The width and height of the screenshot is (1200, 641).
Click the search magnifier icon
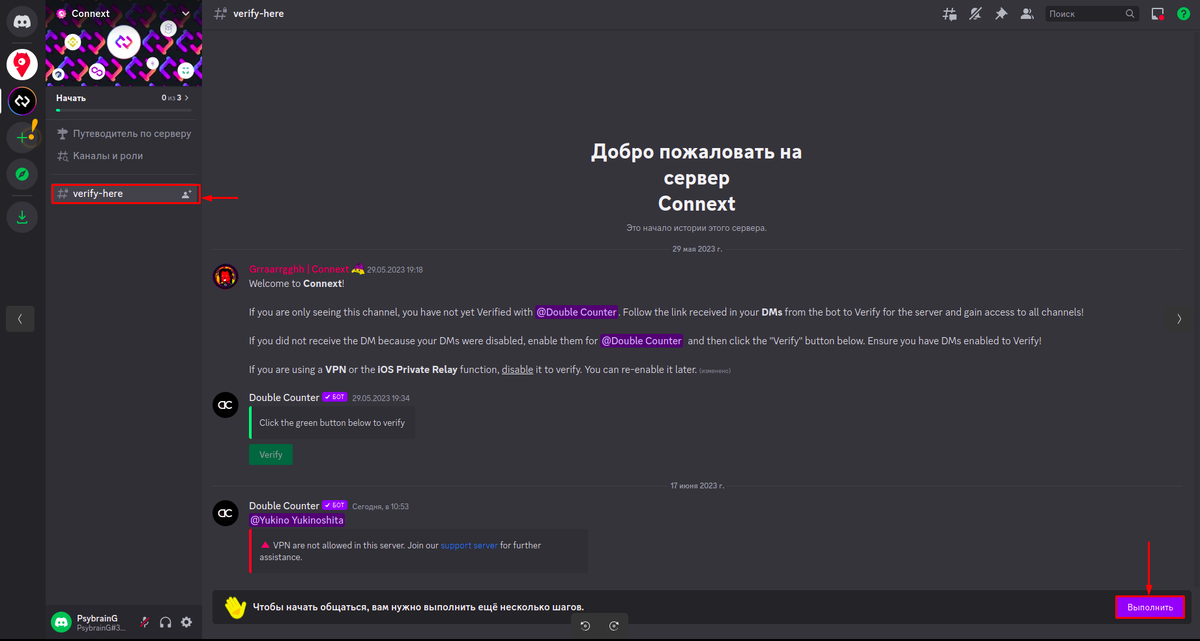tap(1130, 14)
